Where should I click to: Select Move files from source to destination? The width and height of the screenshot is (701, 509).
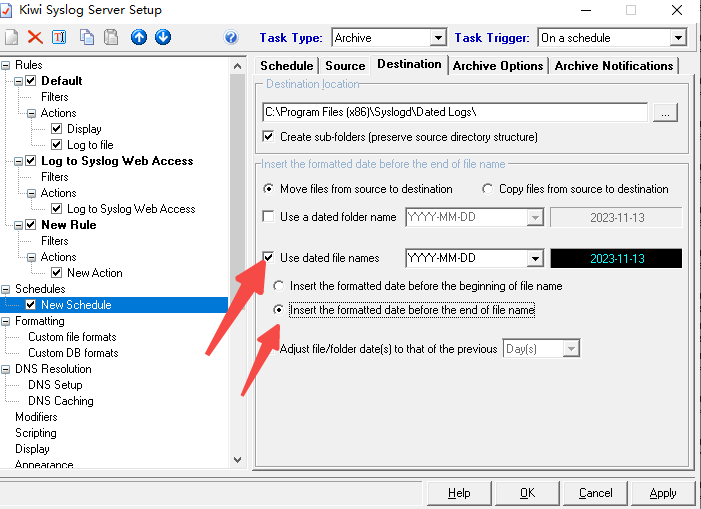click(268, 189)
